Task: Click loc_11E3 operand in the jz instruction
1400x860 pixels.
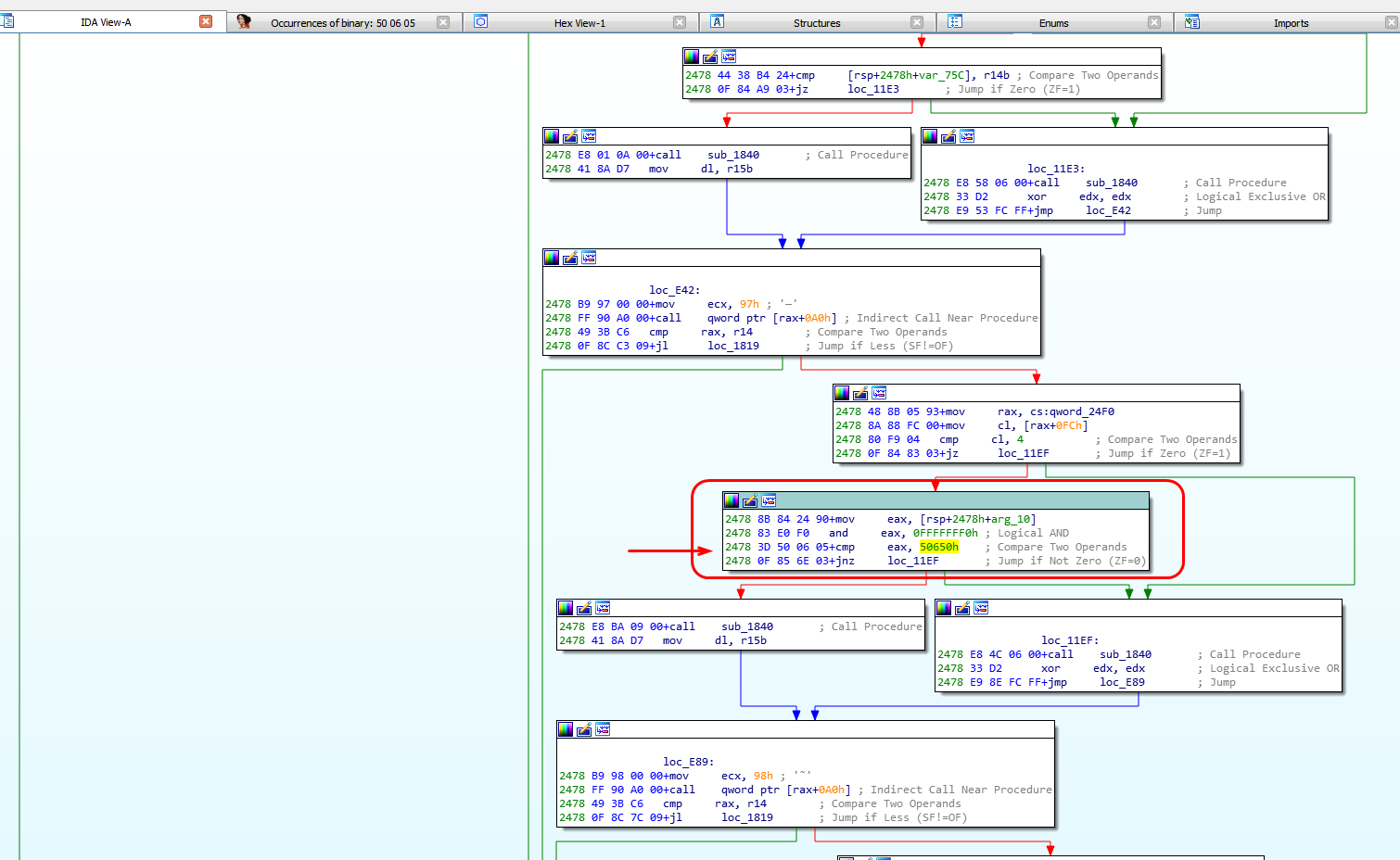Action: 873,89
